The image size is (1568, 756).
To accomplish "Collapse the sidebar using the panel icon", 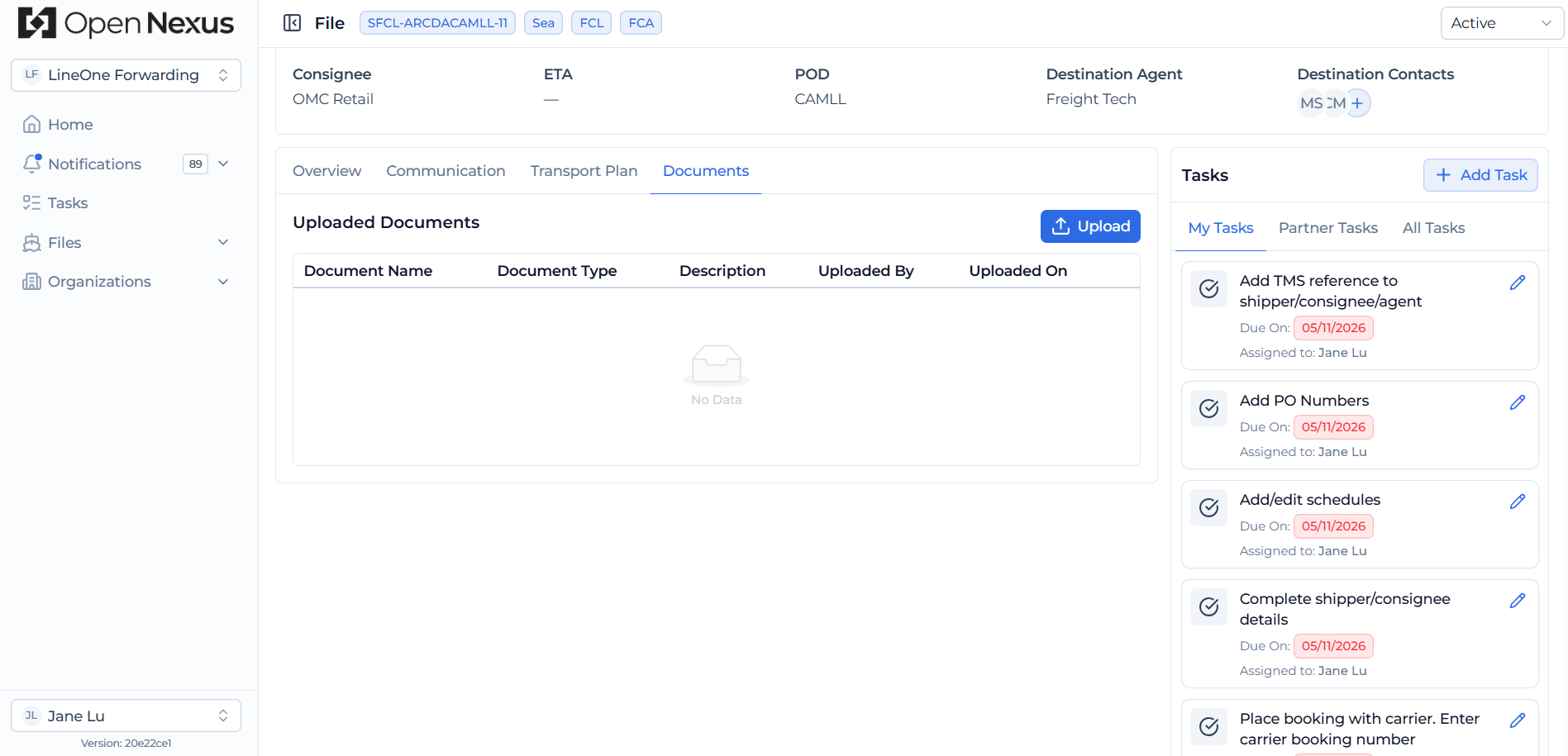I will pyautogui.click(x=292, y=23).
